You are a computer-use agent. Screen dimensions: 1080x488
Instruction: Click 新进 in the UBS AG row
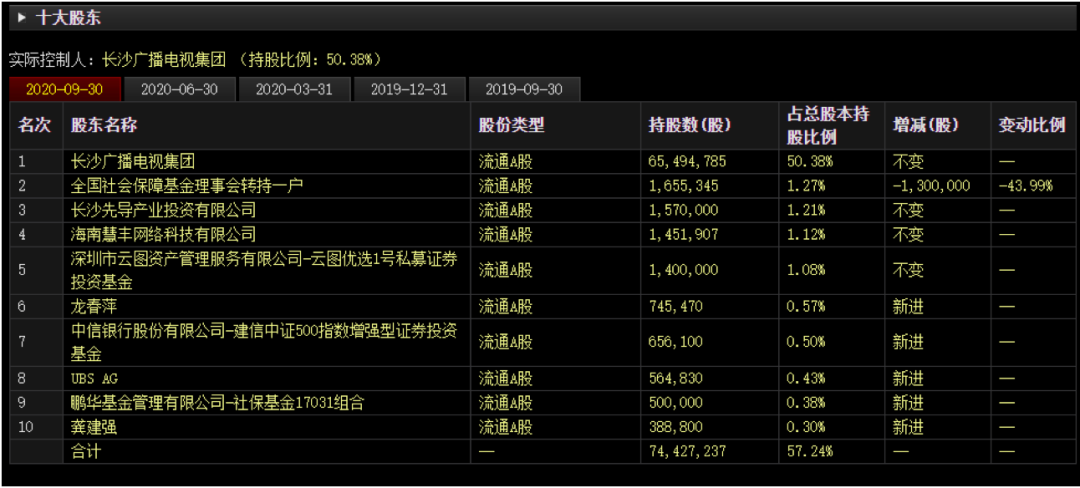tap(908, 379)
